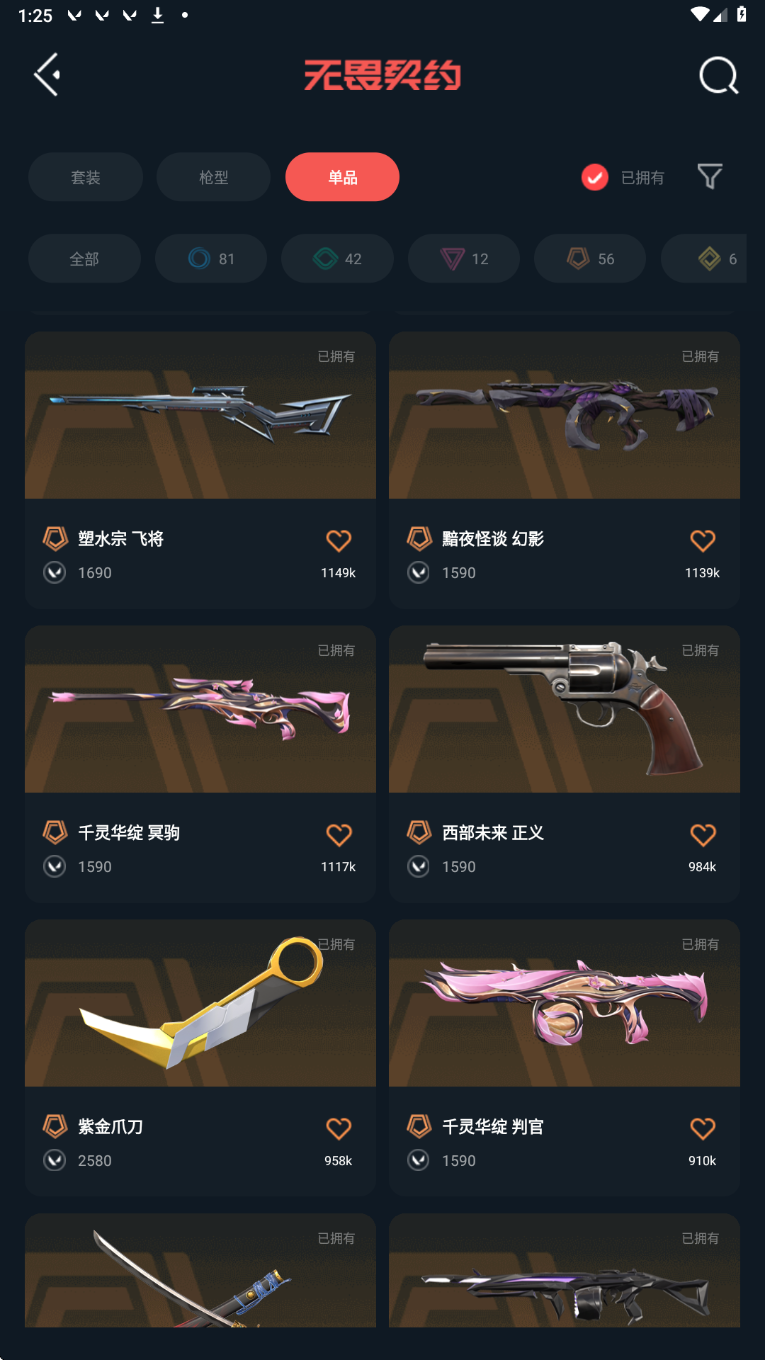The width and height of the screenshot is (765, 1360).
Task: Favorite the 千灵华绽 判官 heart icon
Action: (703, 1129)
